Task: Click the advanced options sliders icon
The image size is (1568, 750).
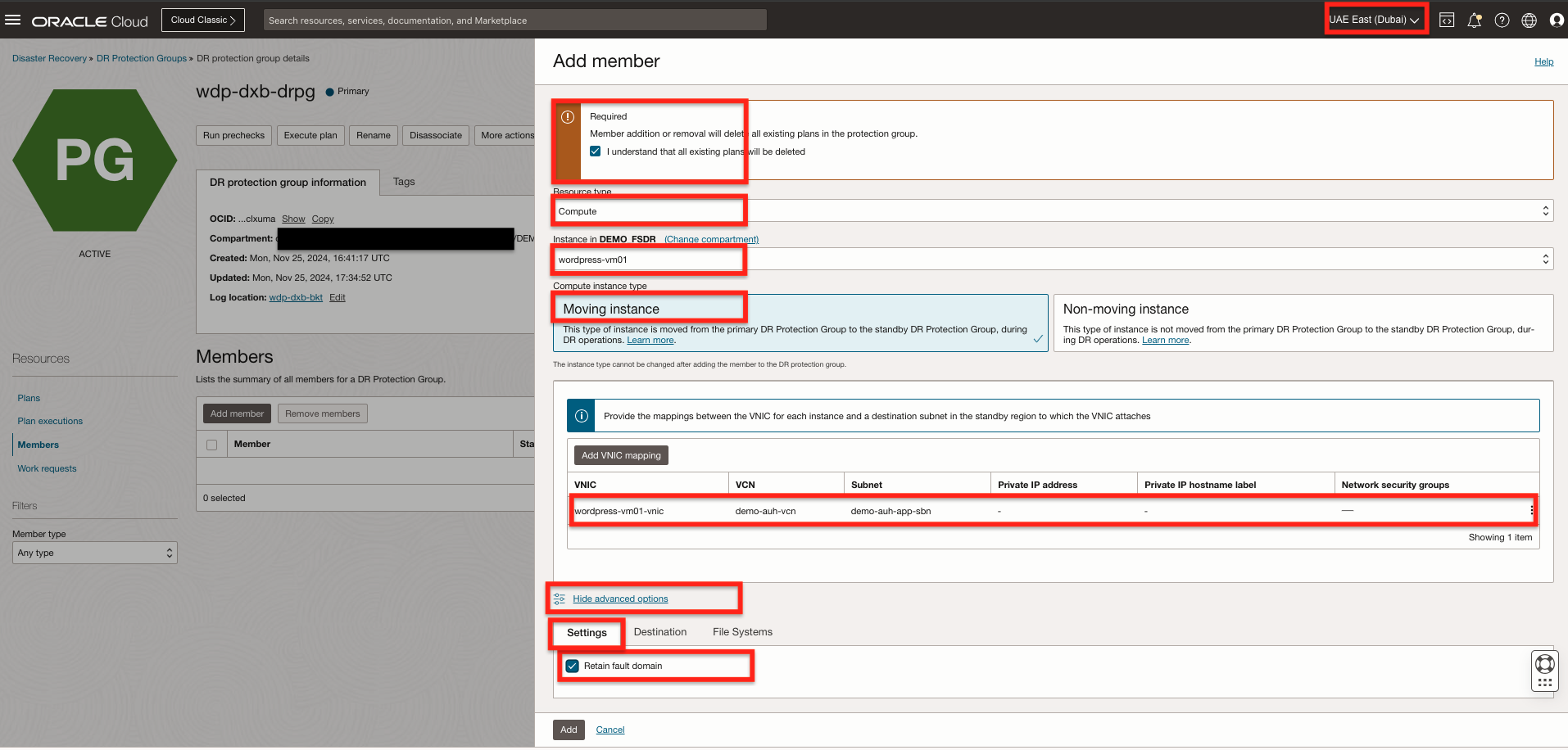Action: [560, 599]
